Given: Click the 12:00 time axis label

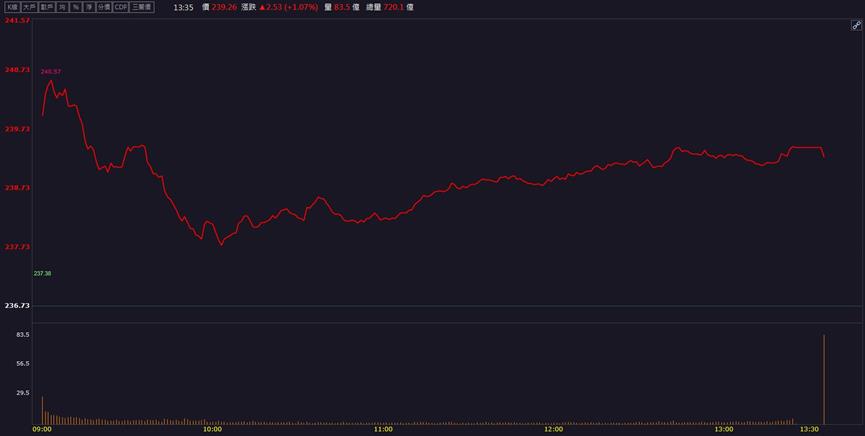Looking at the screenshot, I should click(x=554, y=429).
